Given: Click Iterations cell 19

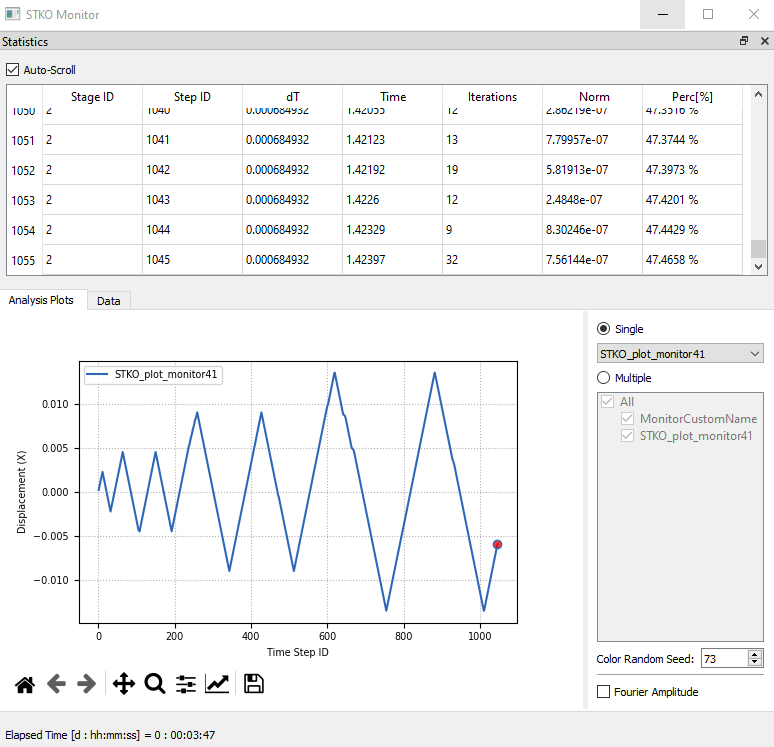Looking at the screenshot, I should pos(492,170).
